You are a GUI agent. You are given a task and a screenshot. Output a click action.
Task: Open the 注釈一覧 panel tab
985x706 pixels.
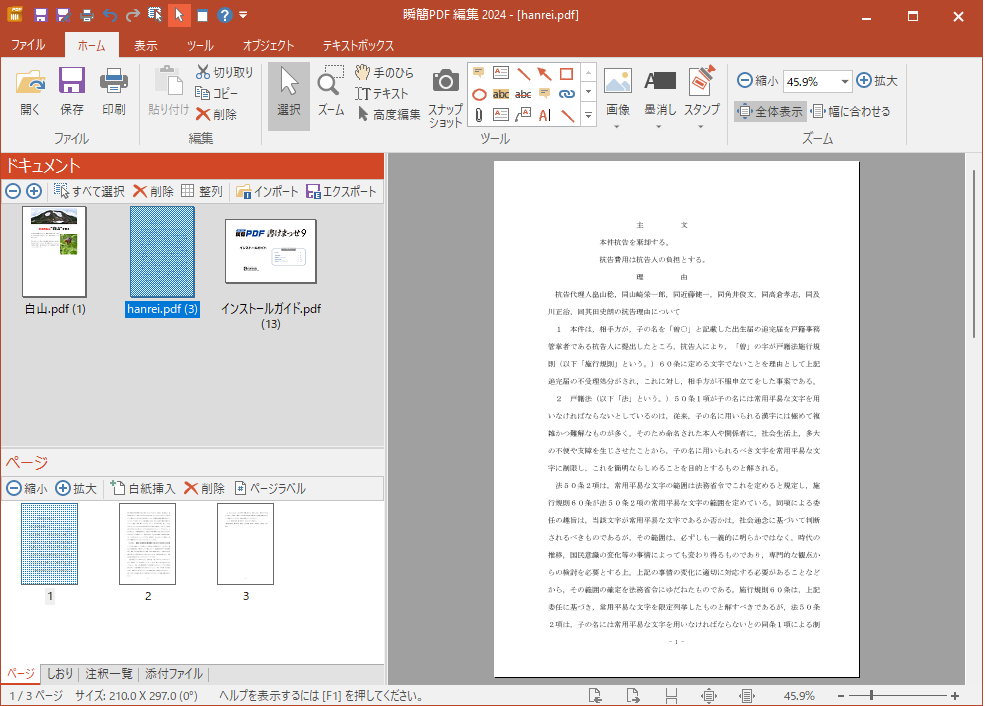pos(110,673)
